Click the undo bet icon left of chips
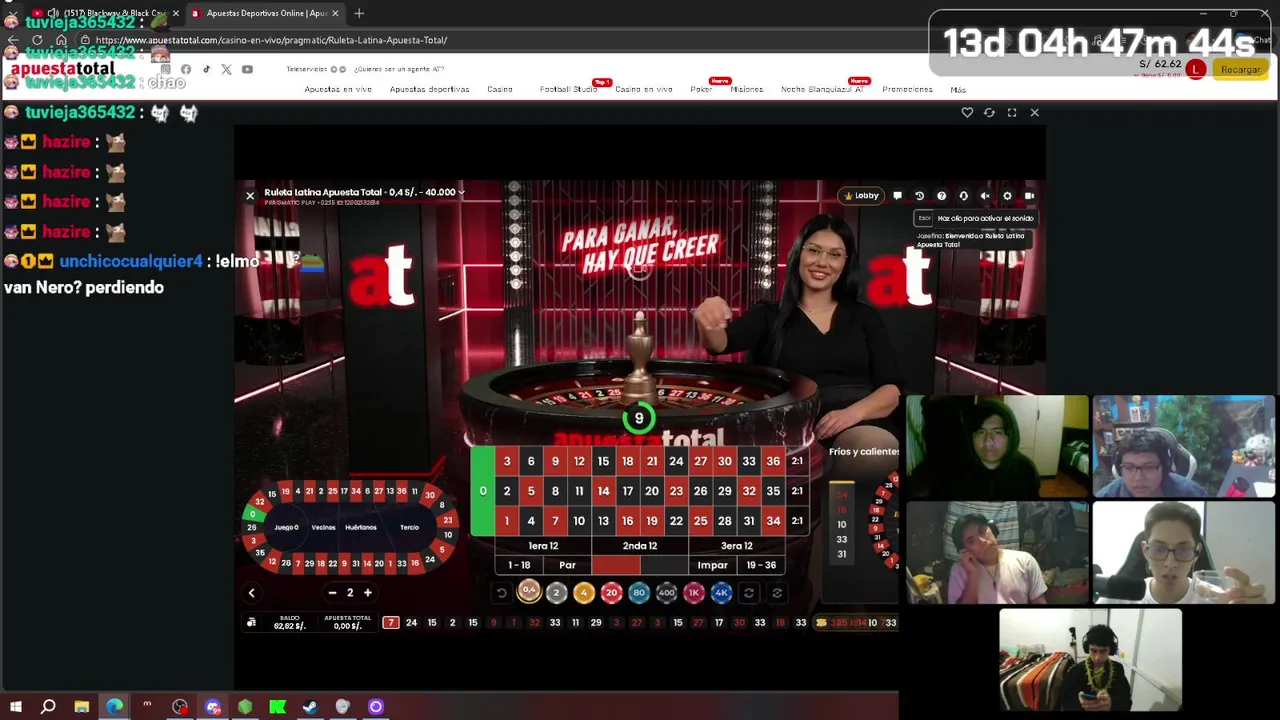Image resolution: width=1280 pixels, height=720 pixels. 502,593
